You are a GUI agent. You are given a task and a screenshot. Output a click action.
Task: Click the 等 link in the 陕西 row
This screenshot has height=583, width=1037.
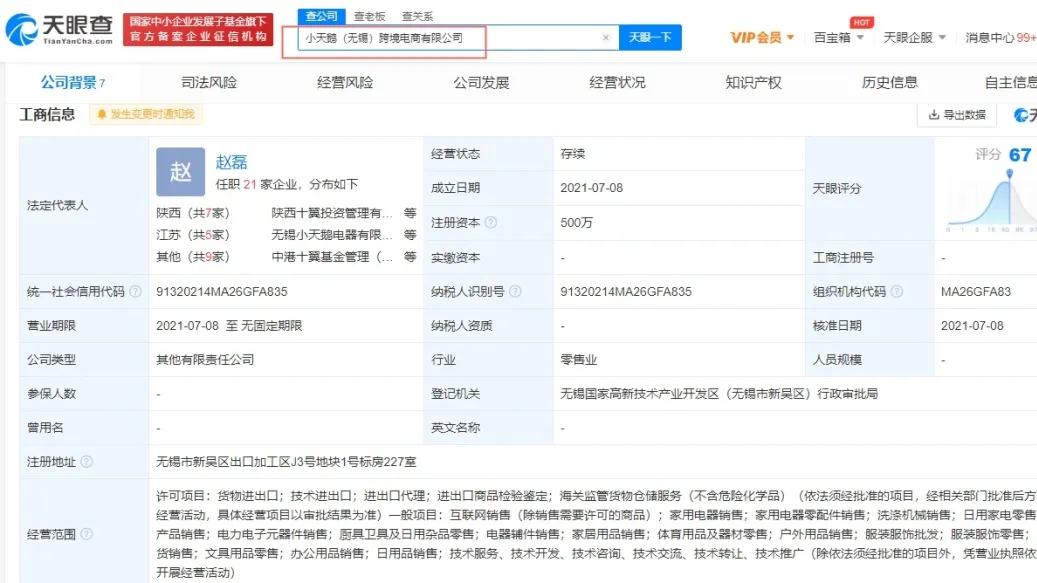pyautogui.click(x=410, y=213)
